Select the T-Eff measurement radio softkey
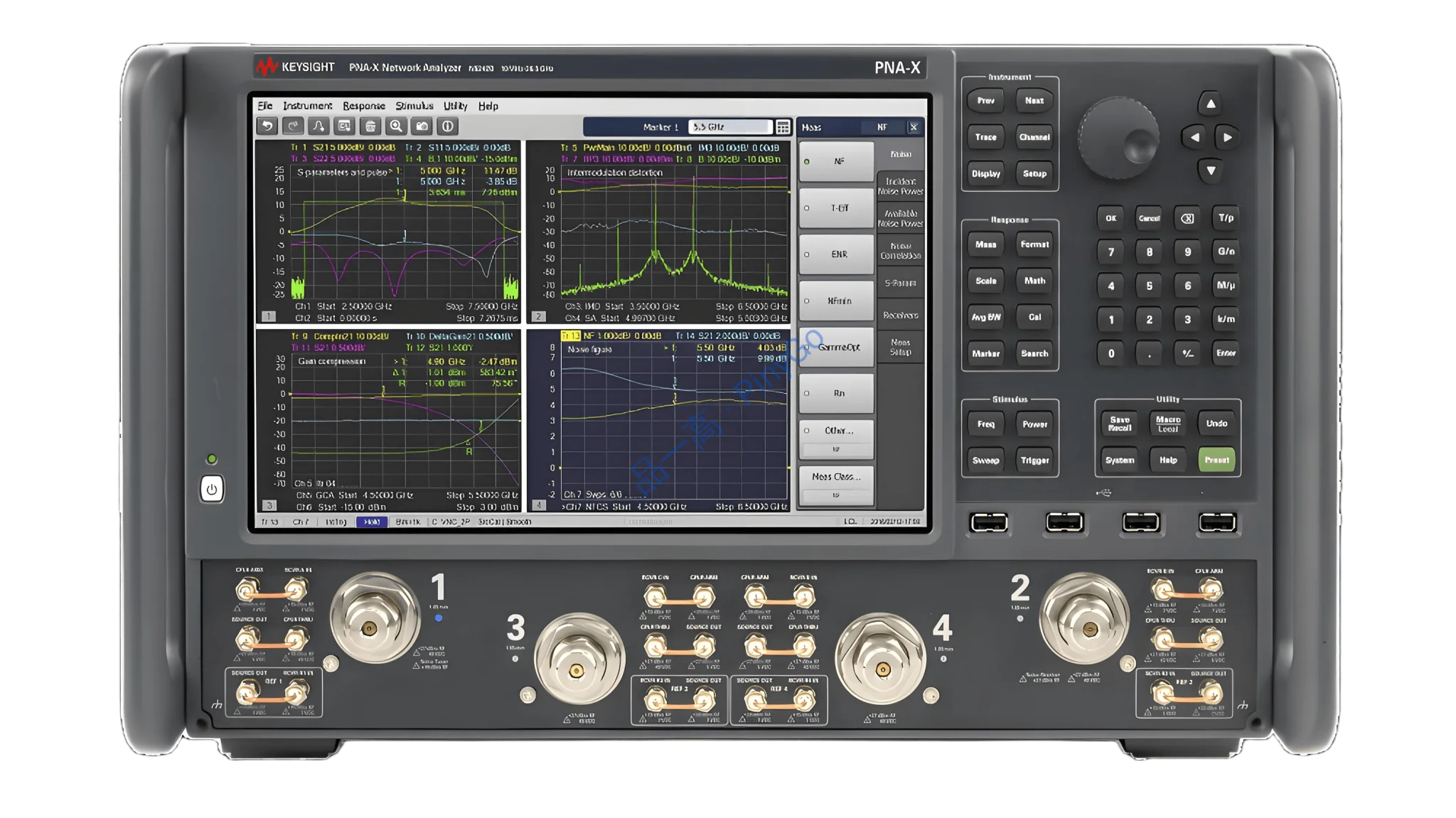The image size is (1456, 818). pyautogui.click(x=836, y=208)
